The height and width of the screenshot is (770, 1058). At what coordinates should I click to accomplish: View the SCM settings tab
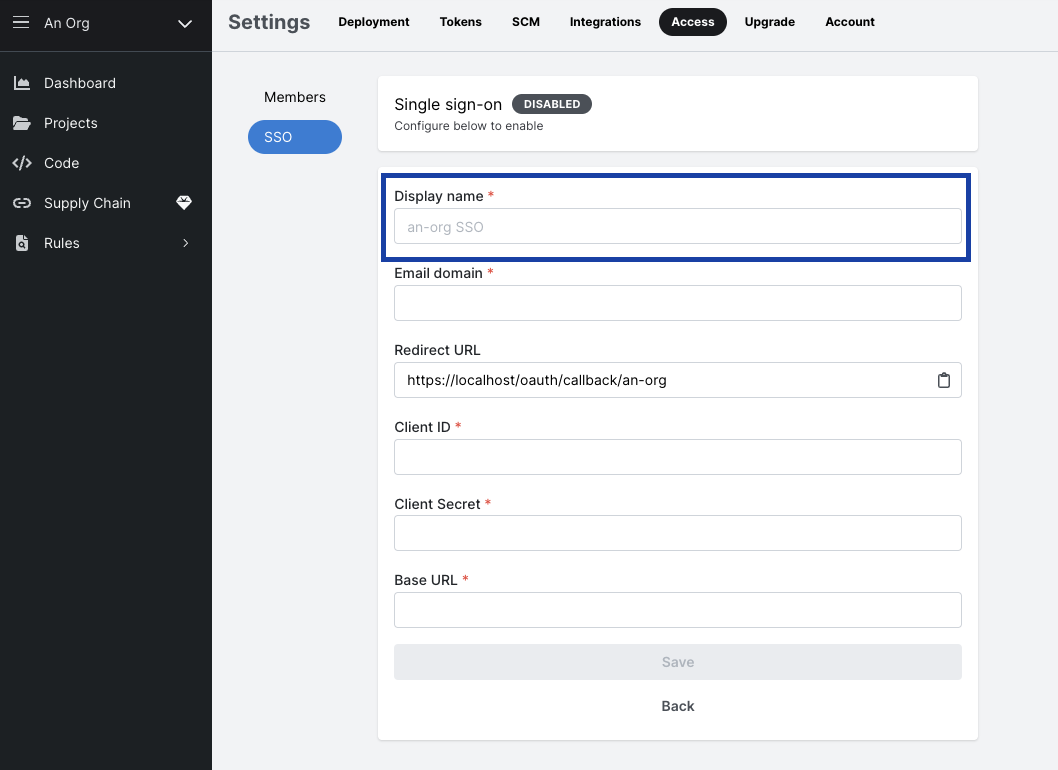[x=525, y=21]
